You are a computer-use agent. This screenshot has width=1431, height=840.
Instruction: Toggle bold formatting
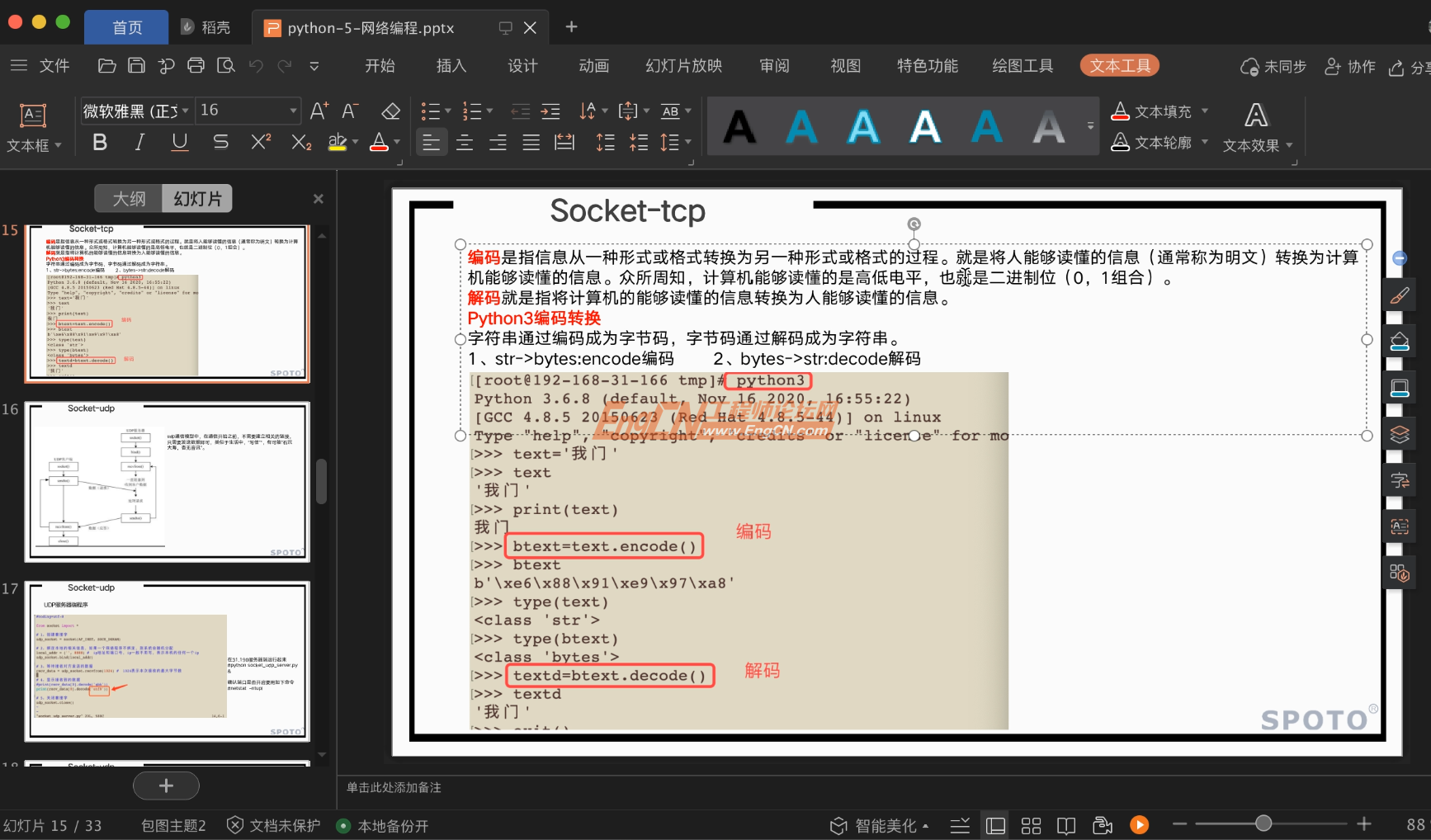99,142
